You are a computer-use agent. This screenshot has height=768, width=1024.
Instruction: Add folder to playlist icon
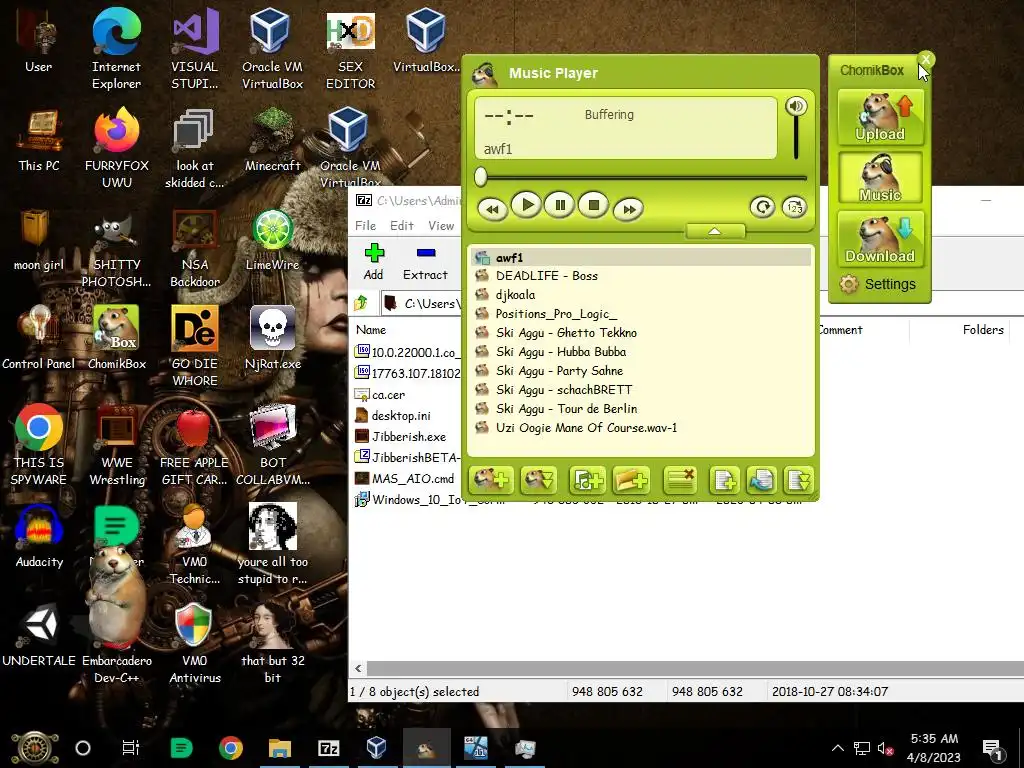pyautogui.click(x=632, y=481)
